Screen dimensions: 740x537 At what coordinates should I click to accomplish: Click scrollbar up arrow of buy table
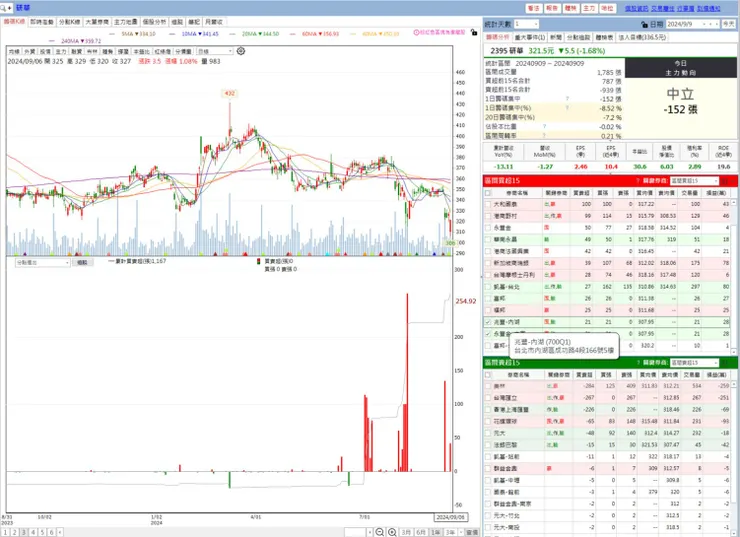733,202
